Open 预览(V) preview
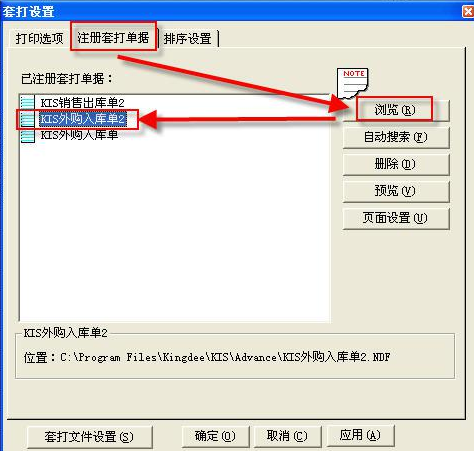The image size is (474, 451). click(x=396, y=191)
